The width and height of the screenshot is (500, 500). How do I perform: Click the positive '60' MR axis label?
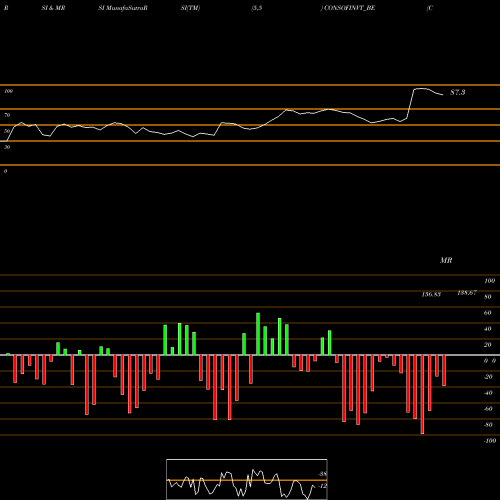(488, 313)
